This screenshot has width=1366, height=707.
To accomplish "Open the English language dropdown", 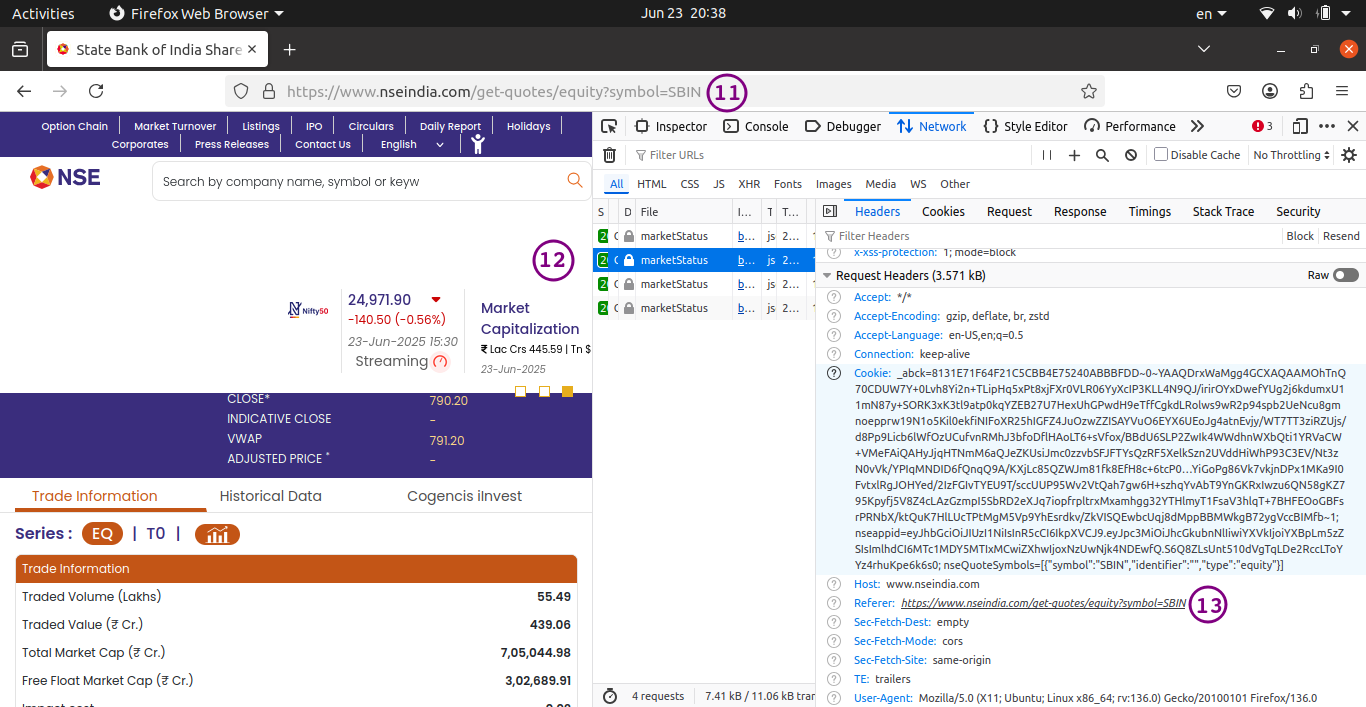I will 412,144.
